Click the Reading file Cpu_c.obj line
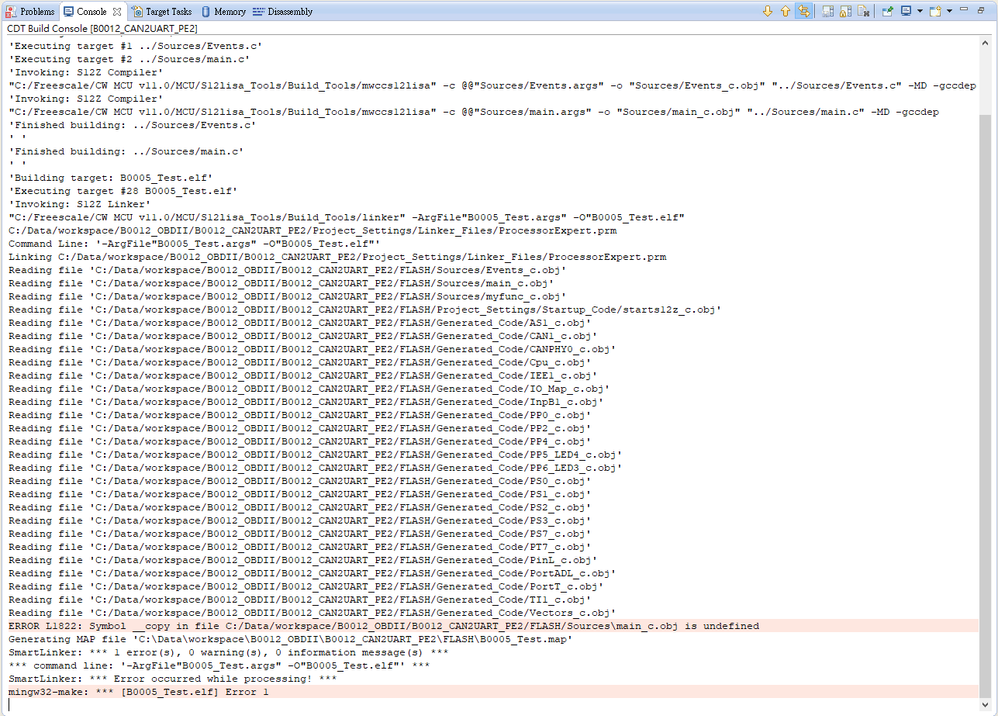 tap(300, 363)
